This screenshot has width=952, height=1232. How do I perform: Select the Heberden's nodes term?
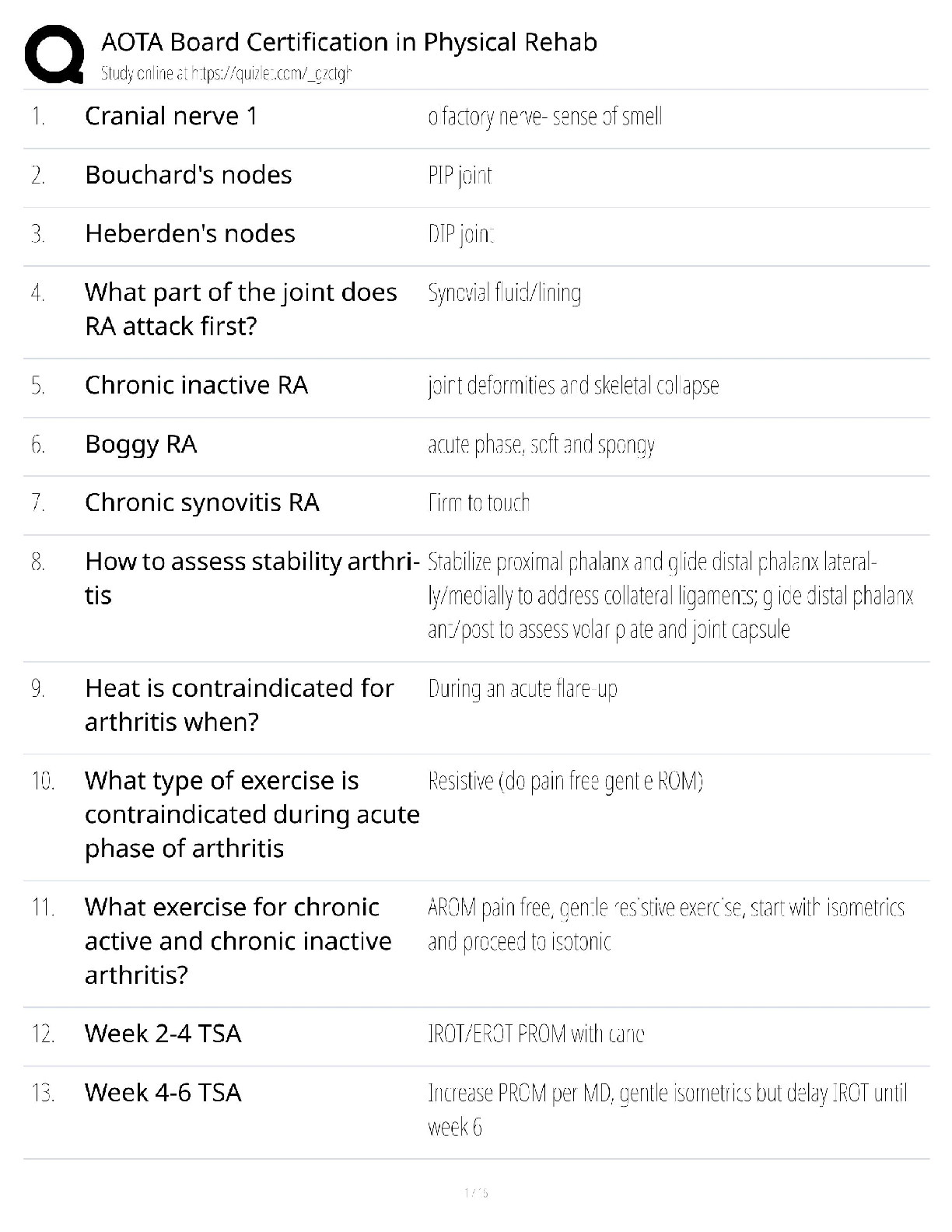190,233
